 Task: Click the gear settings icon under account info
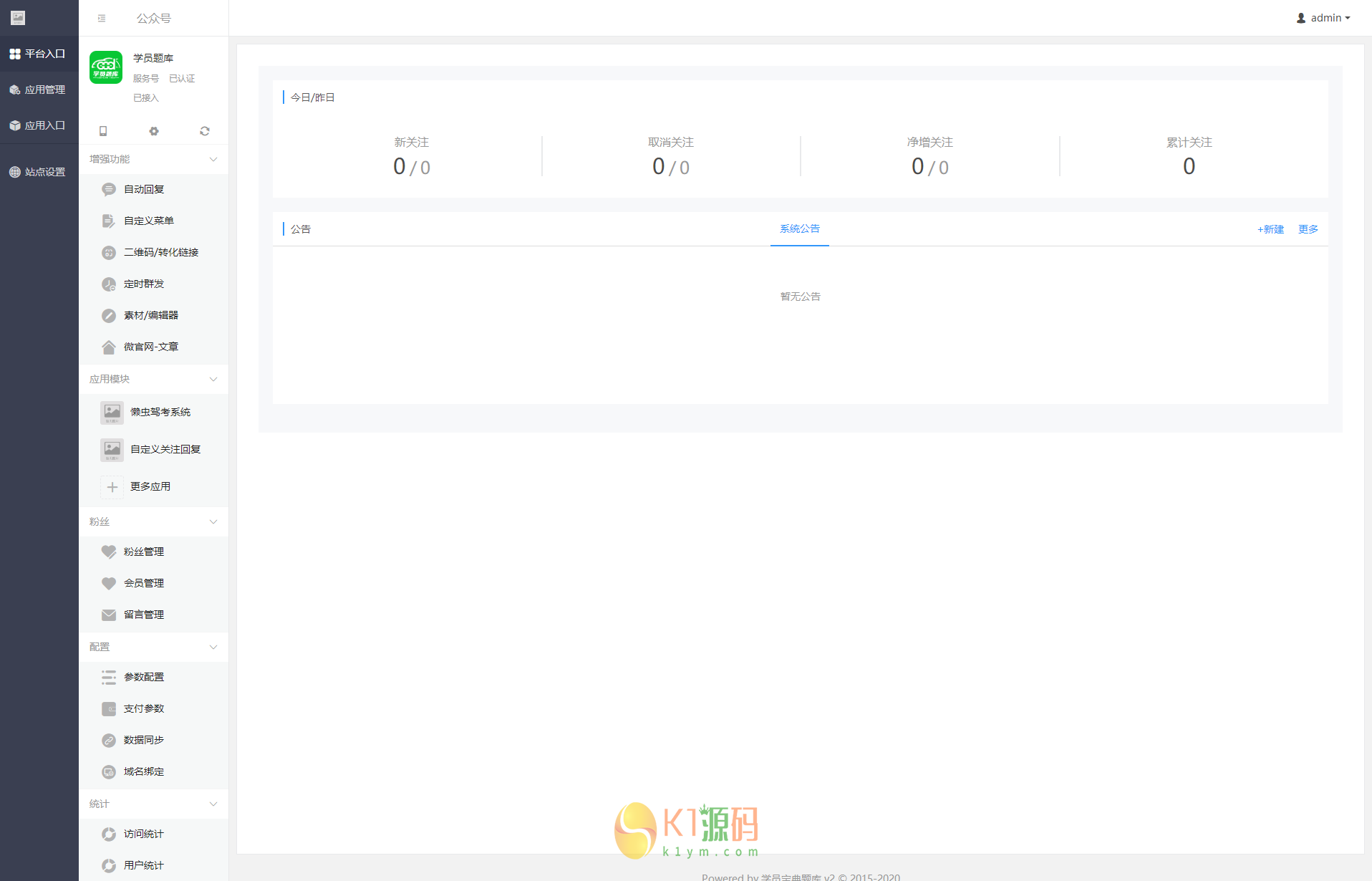click(154, 131)
